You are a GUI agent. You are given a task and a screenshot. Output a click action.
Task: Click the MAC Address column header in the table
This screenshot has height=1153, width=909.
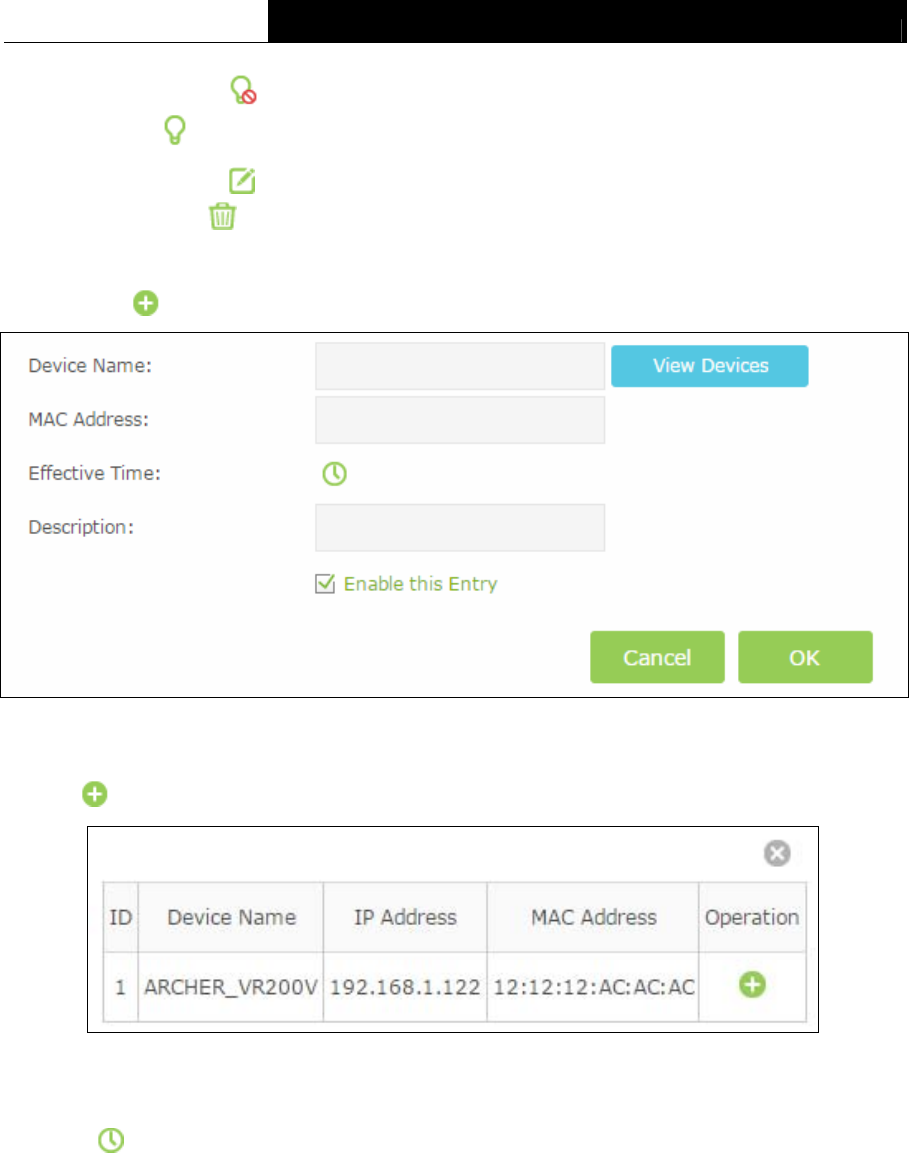pos(593,917)
